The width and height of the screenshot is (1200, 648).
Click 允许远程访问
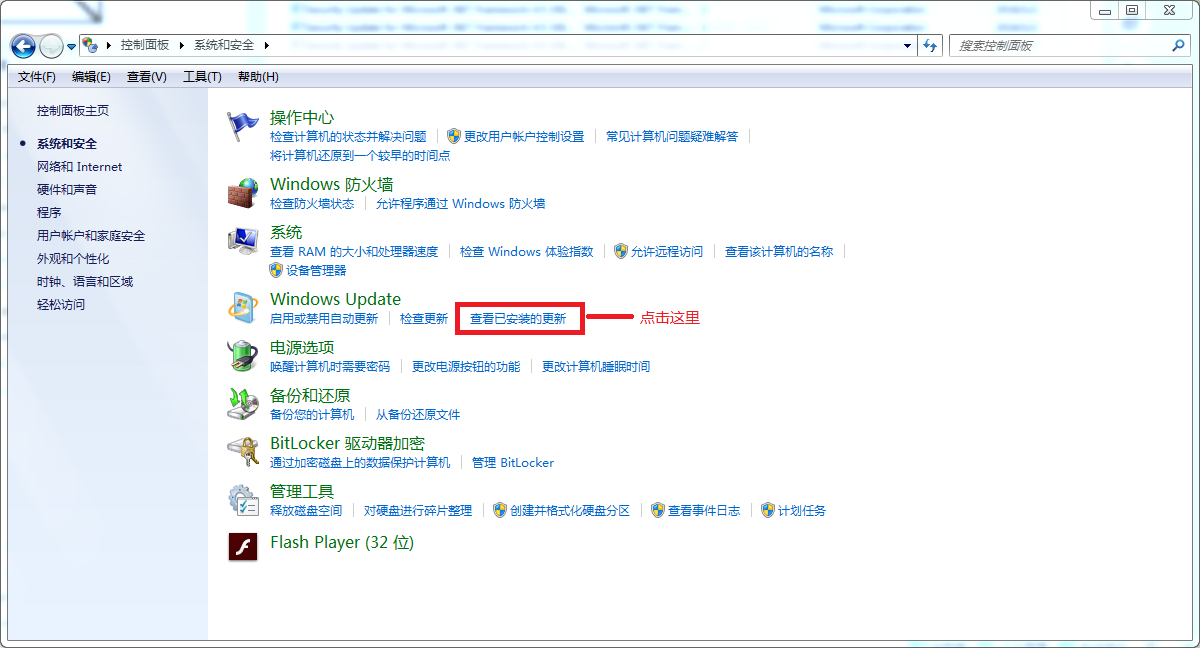tap(667, 252)
